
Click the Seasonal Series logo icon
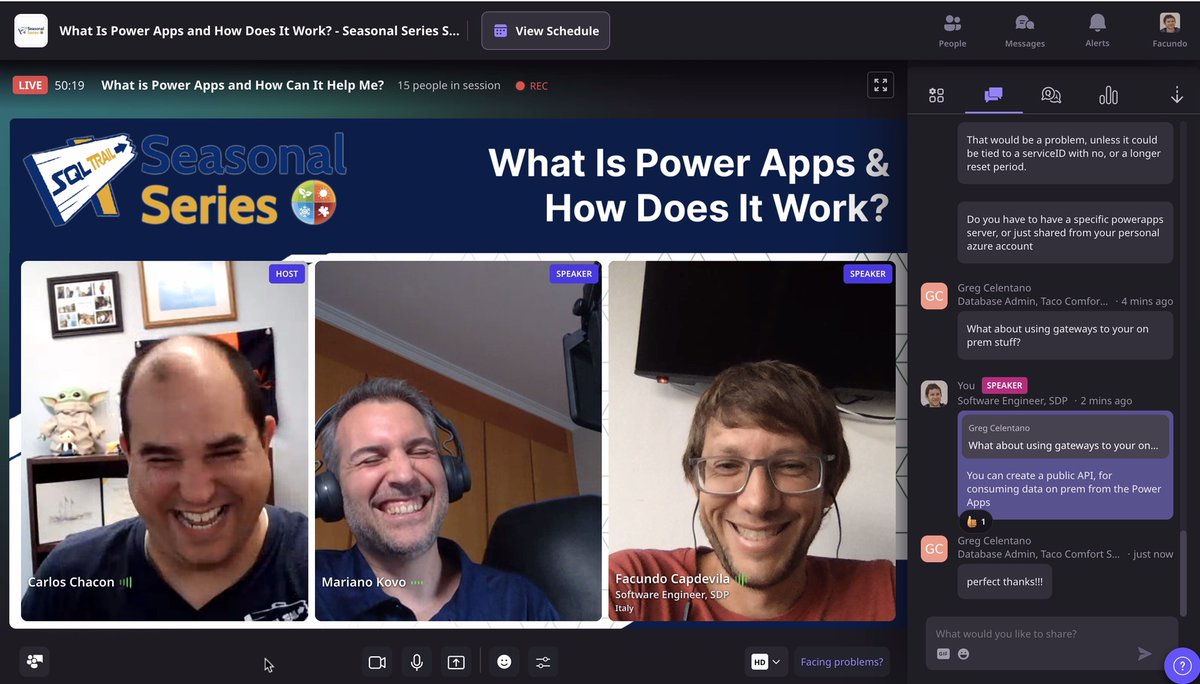pyautogui.click(x=31, y=30)
